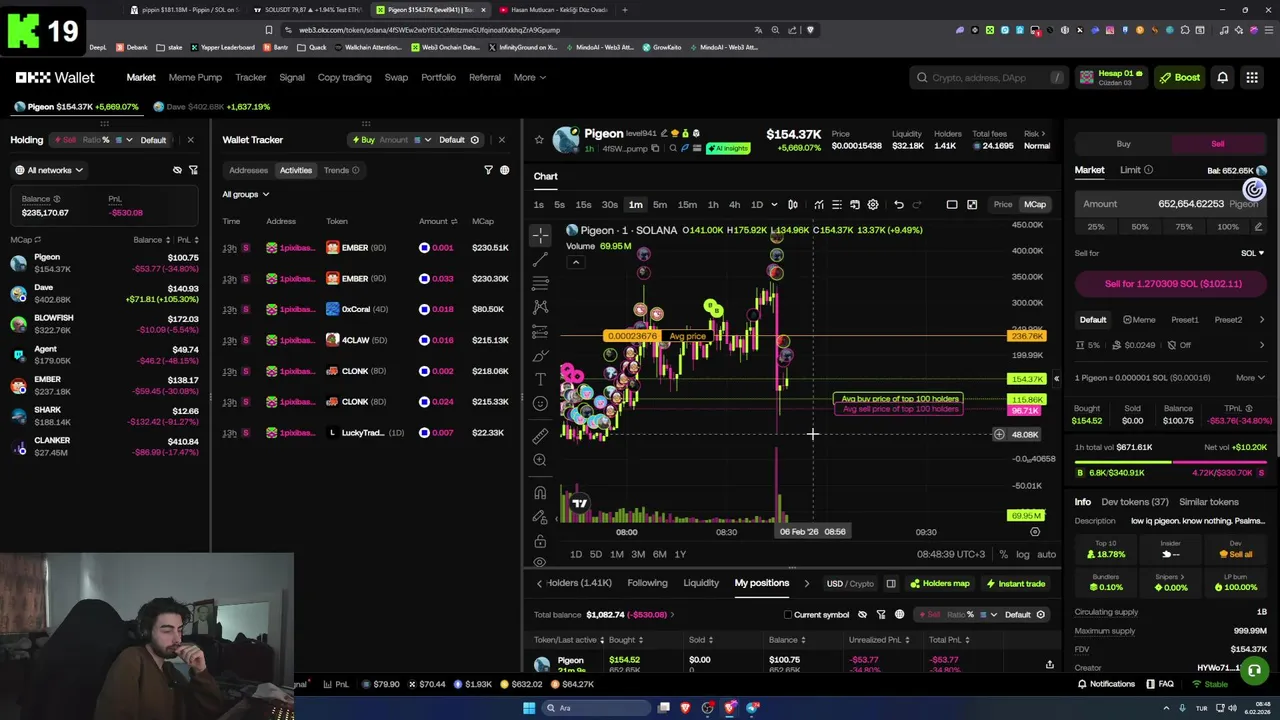1280x720 pixels.
Task: Open the positions filter funnel icon
Action: click(x=881, y=614)
